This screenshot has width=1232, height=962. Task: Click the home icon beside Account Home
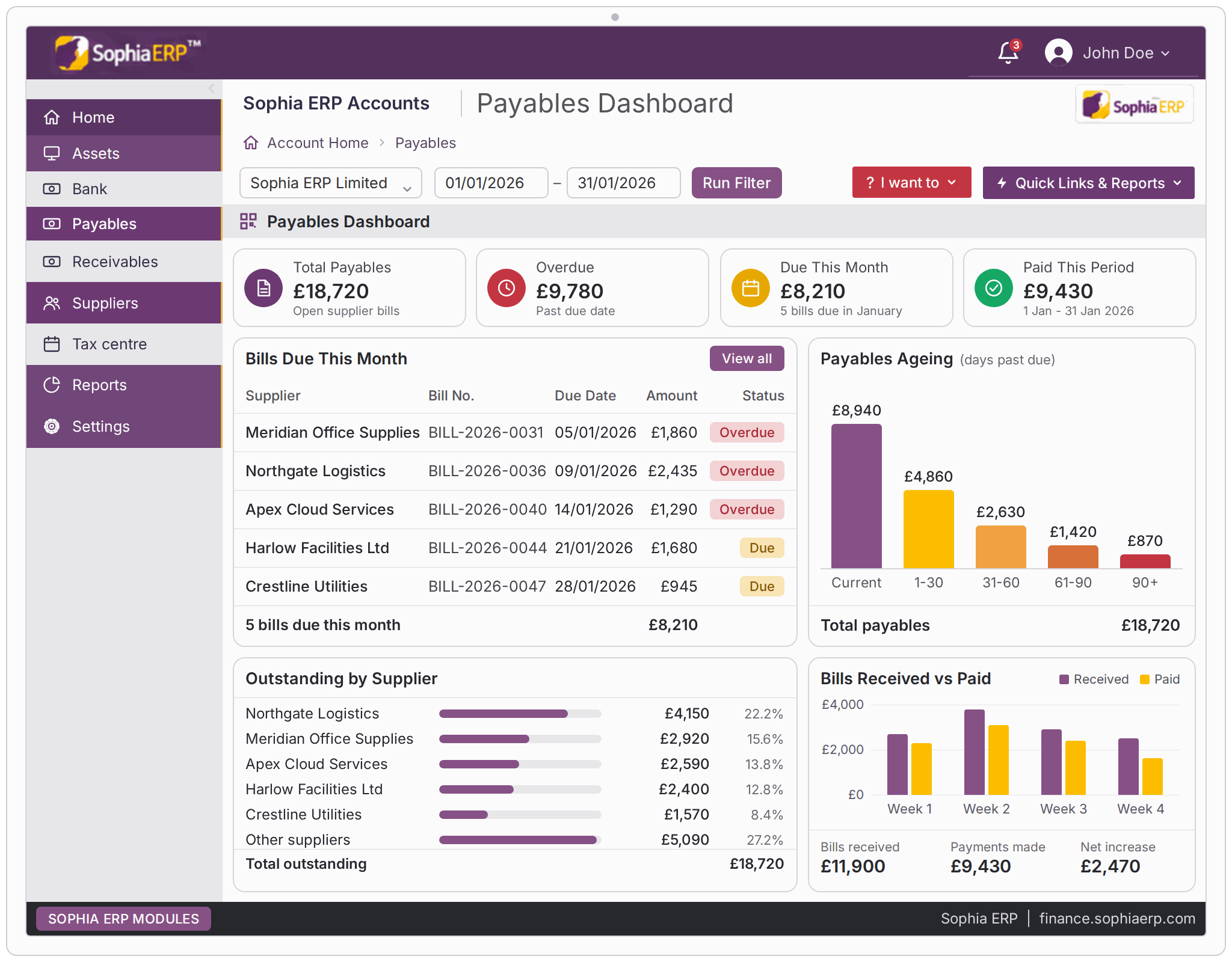coord(251,142)
